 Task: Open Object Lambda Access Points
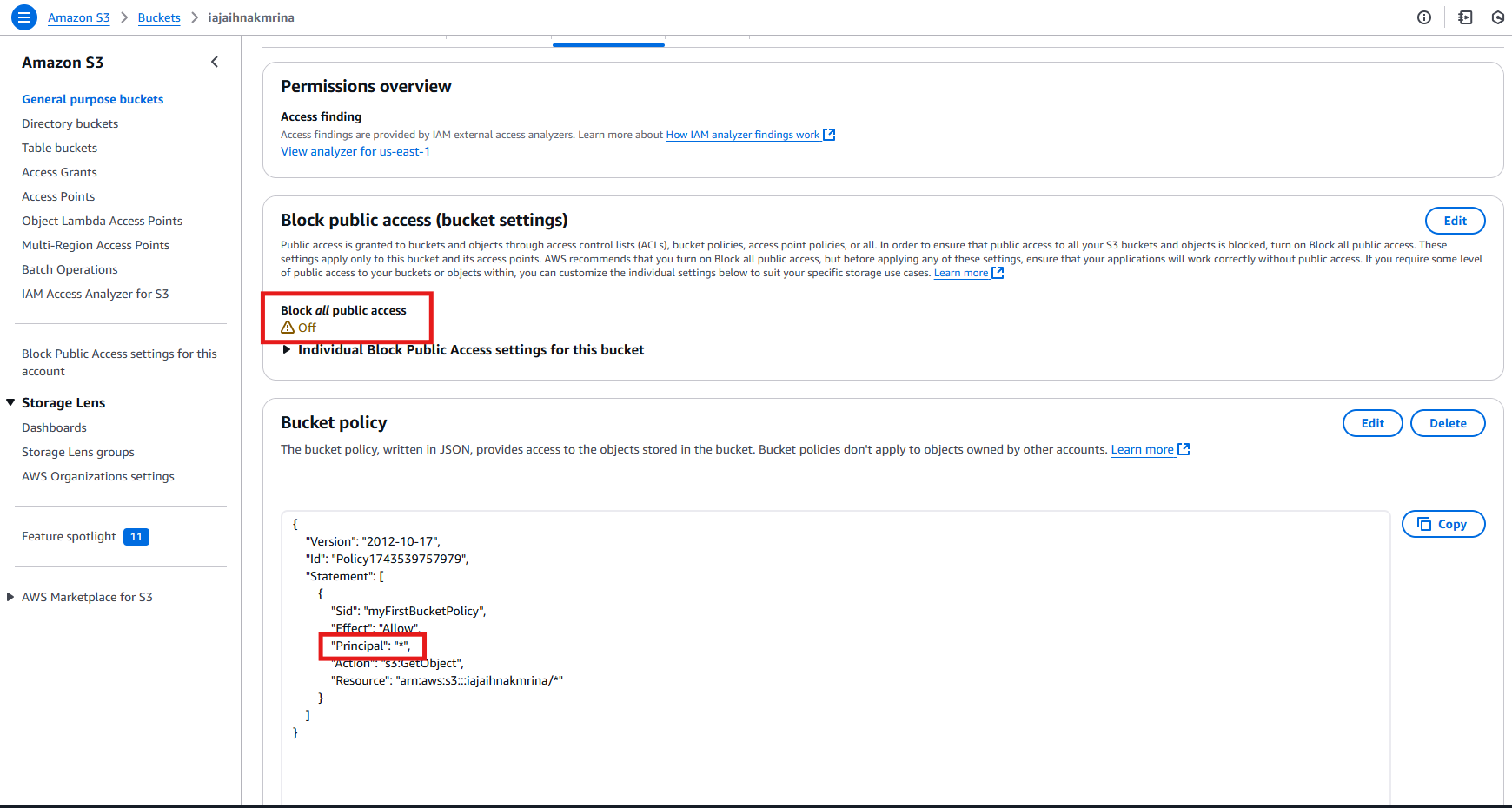[x=103, y=221]
